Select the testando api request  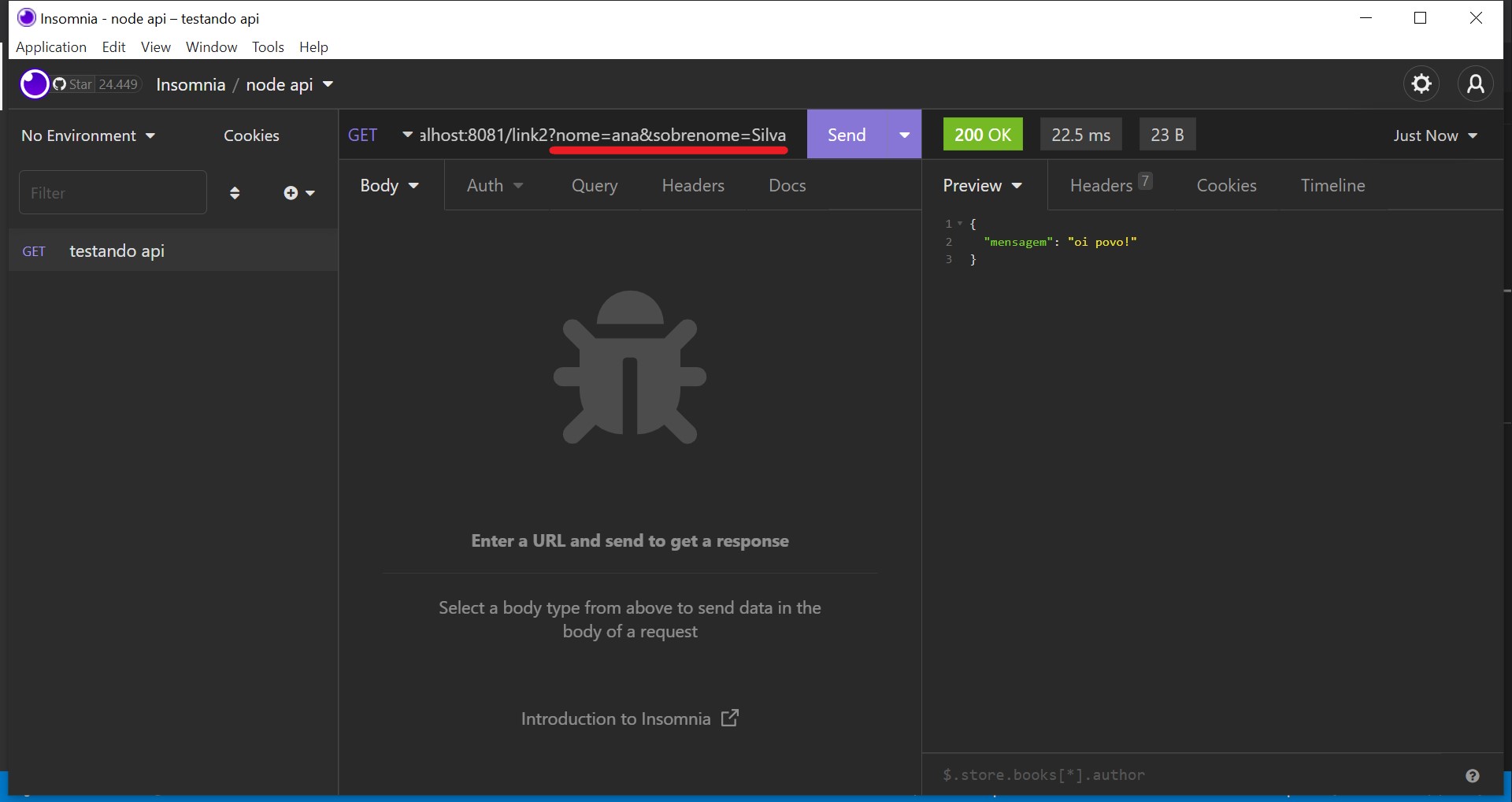(173, 251)
